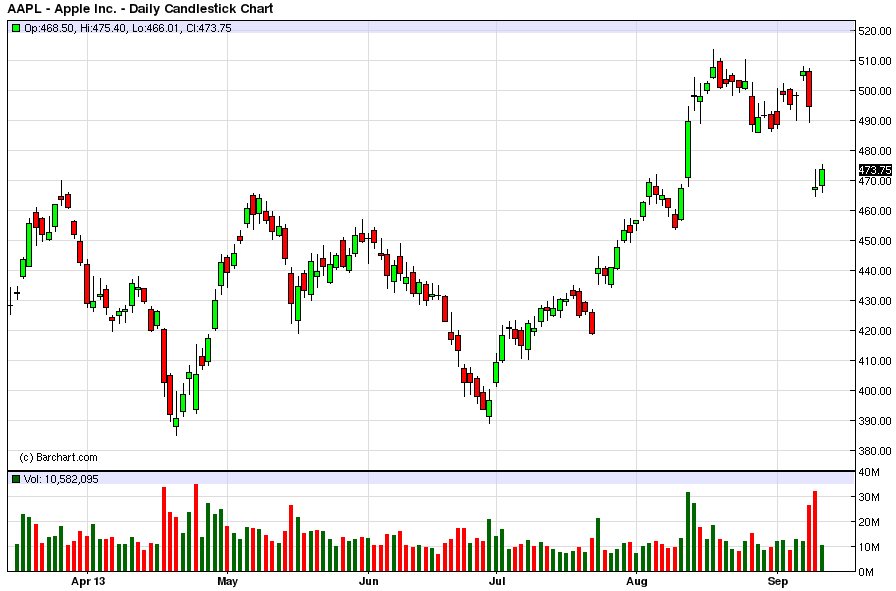Screen dimensions: 896x591
Task: Click the dark green volume legend square
Action: (x=16, y=479)
